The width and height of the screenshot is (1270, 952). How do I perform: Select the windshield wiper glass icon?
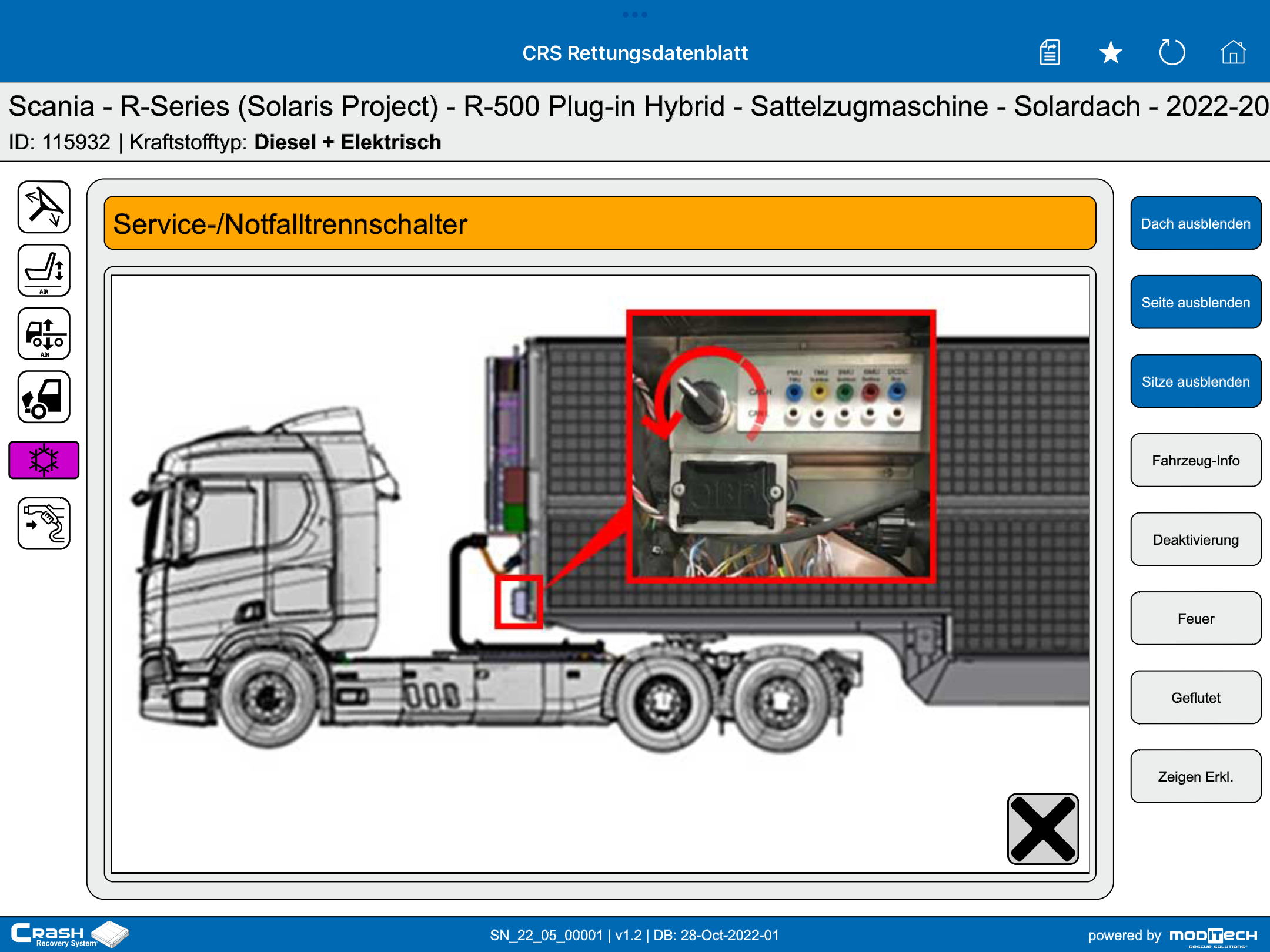[44, 207]
